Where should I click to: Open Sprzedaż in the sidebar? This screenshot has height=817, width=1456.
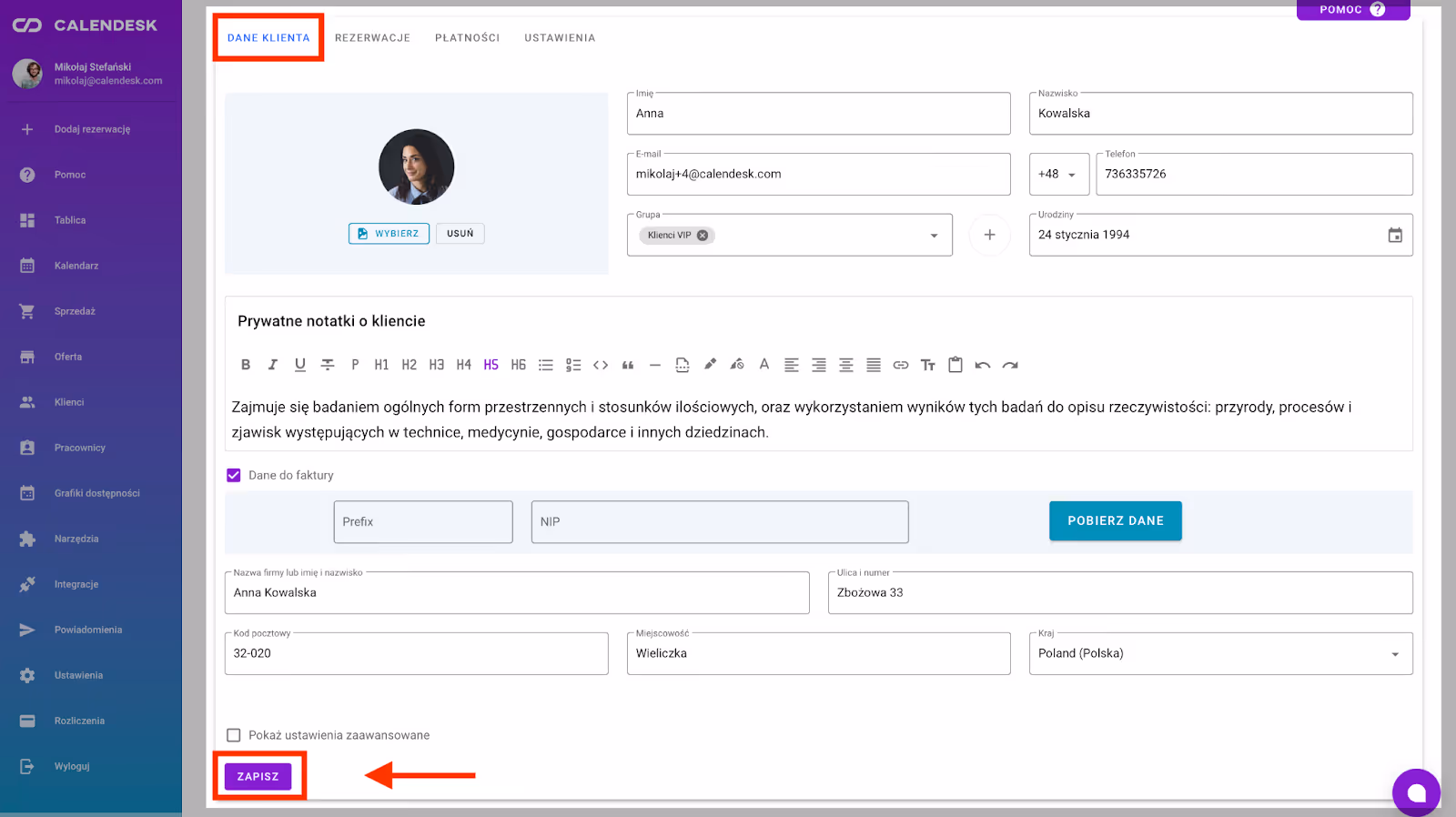point(91,311)
